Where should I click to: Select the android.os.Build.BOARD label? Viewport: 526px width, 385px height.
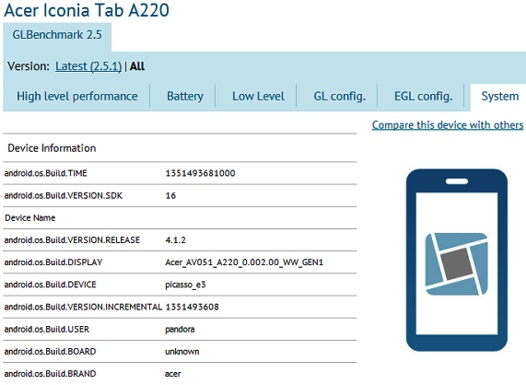tap(50, 351)
